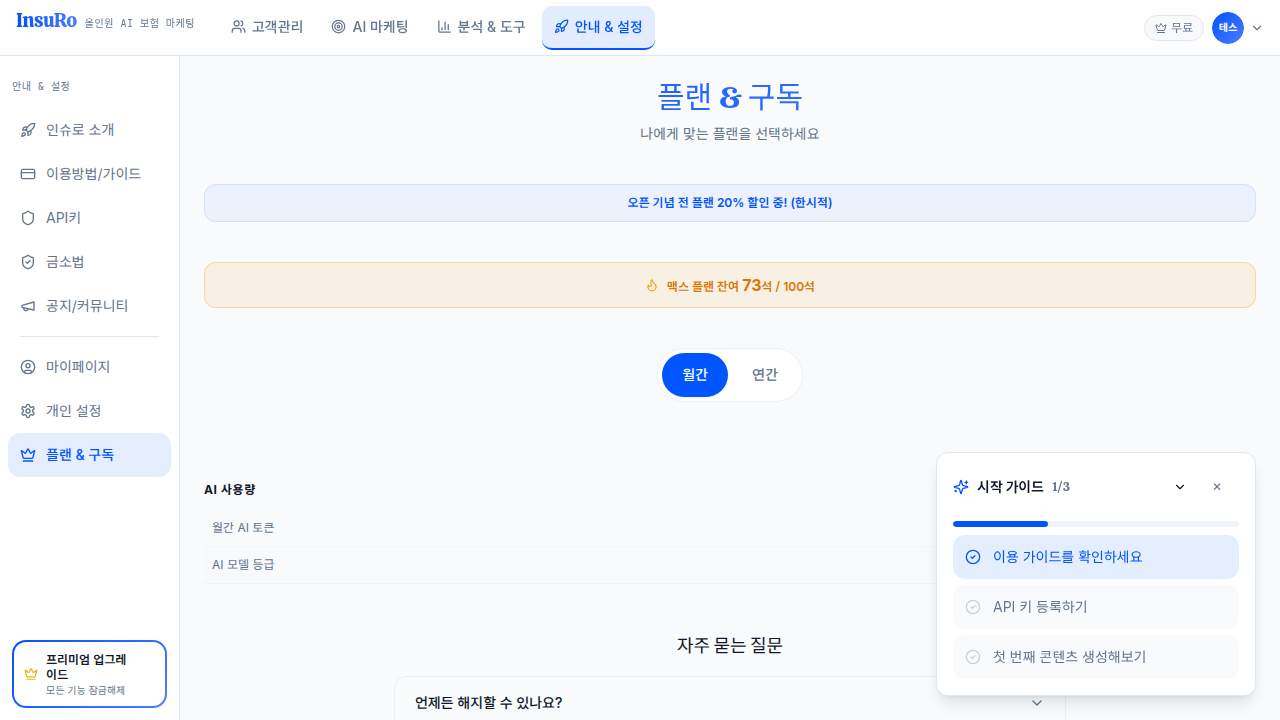Collapse the 시작 가이드 panel

pyautogui.click(x=1180, y=487)
